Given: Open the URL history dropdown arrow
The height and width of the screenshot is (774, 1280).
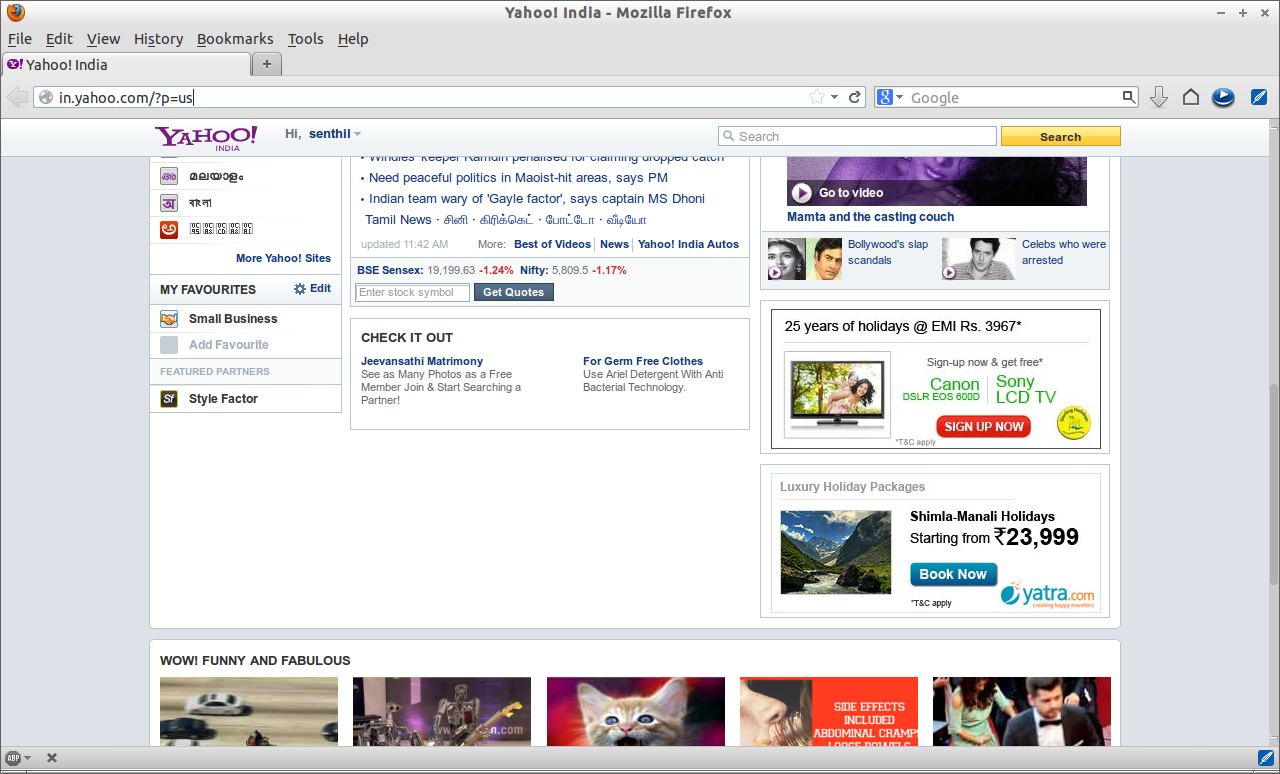Looking at the screenshot, I should (834, 97).
